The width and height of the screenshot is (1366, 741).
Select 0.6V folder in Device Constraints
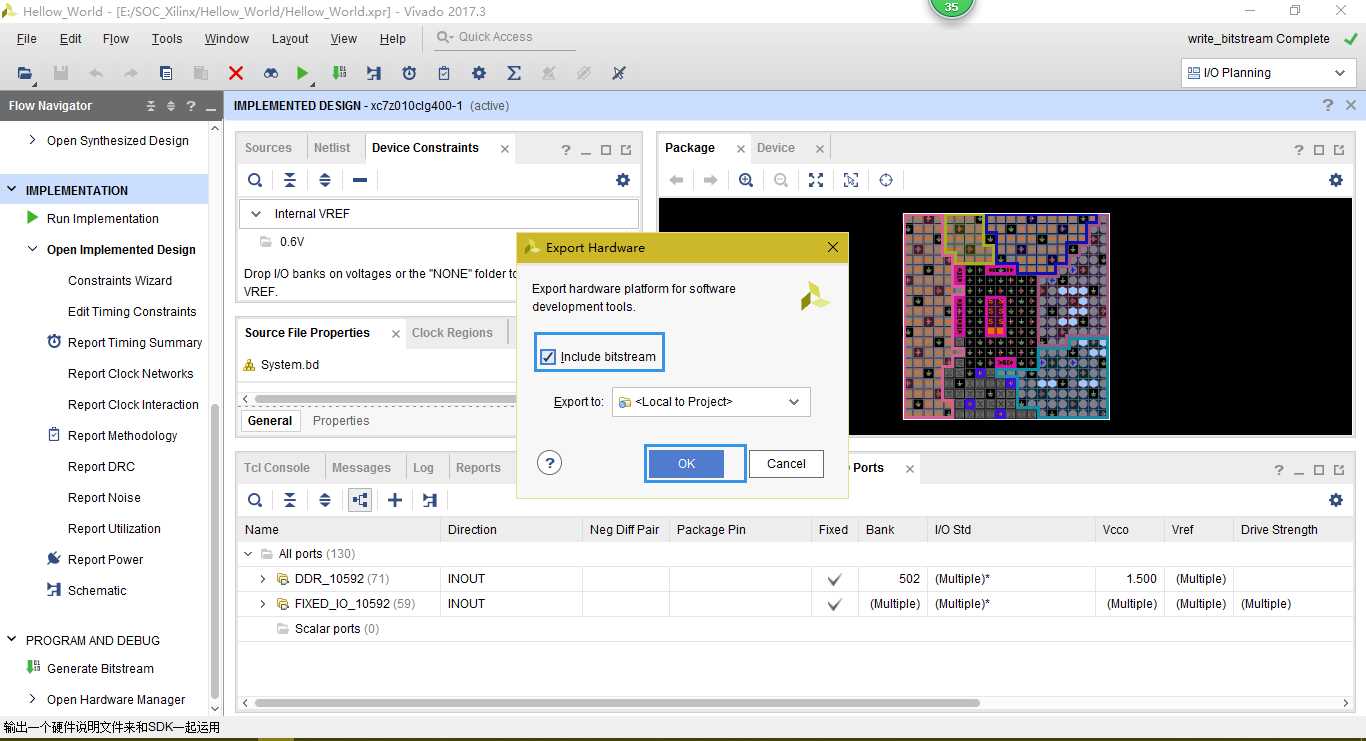pos(292,242)
